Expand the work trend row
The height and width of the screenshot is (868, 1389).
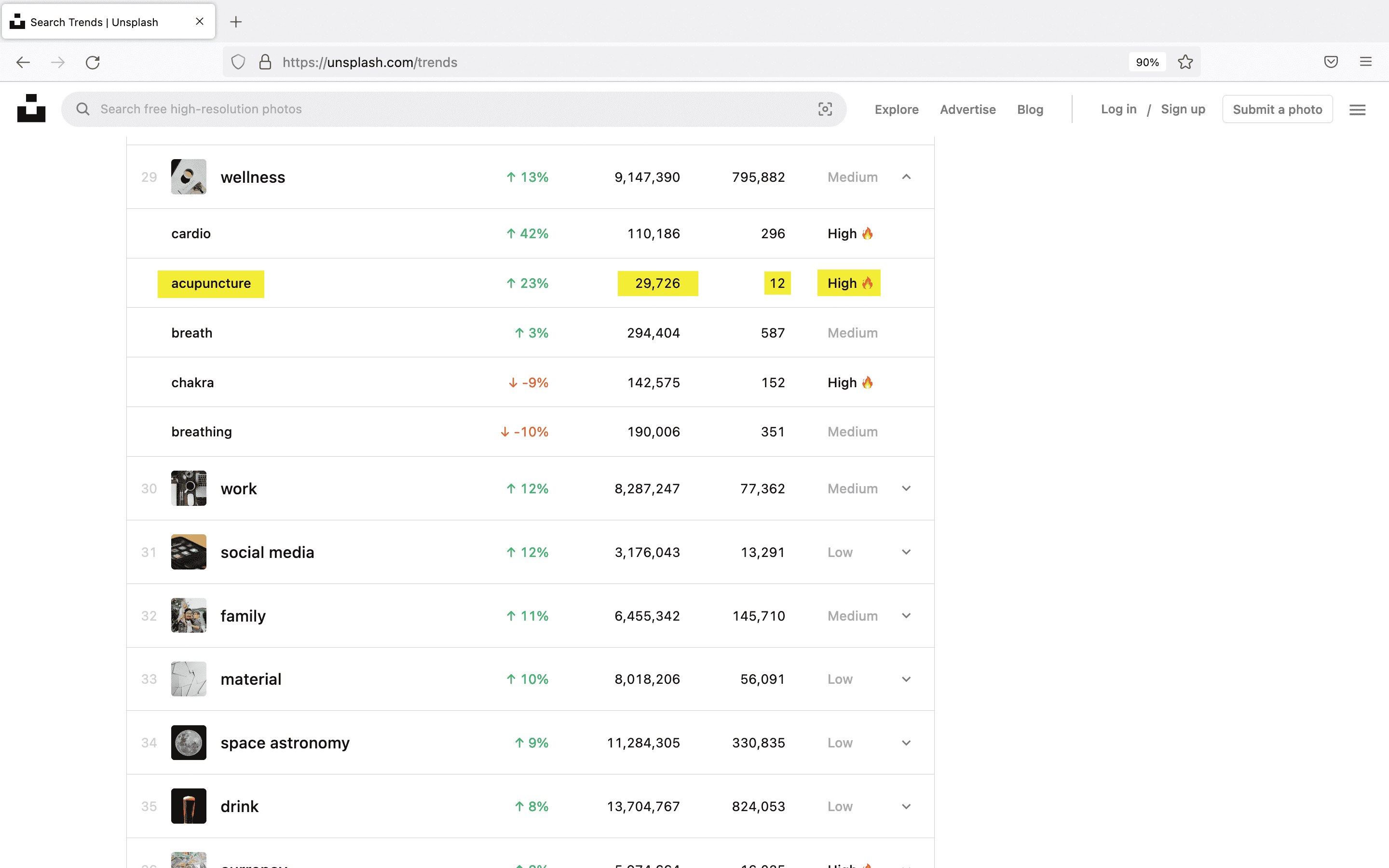pyautogui.click(x=906, y=488)
